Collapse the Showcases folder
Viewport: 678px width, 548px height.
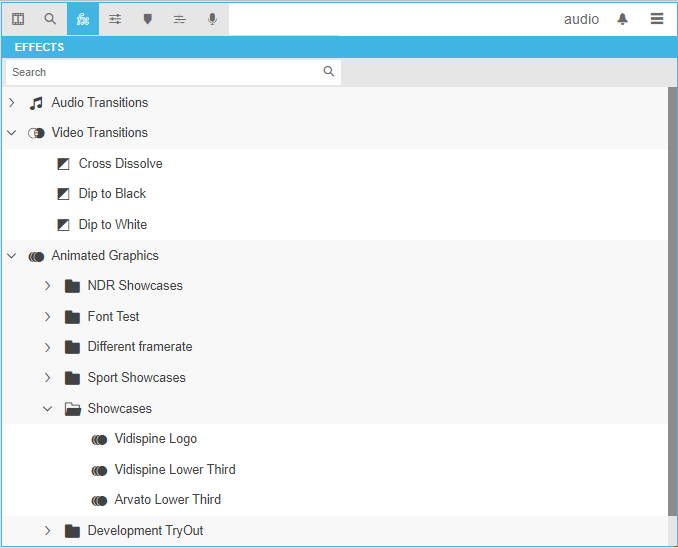[47, 409]
